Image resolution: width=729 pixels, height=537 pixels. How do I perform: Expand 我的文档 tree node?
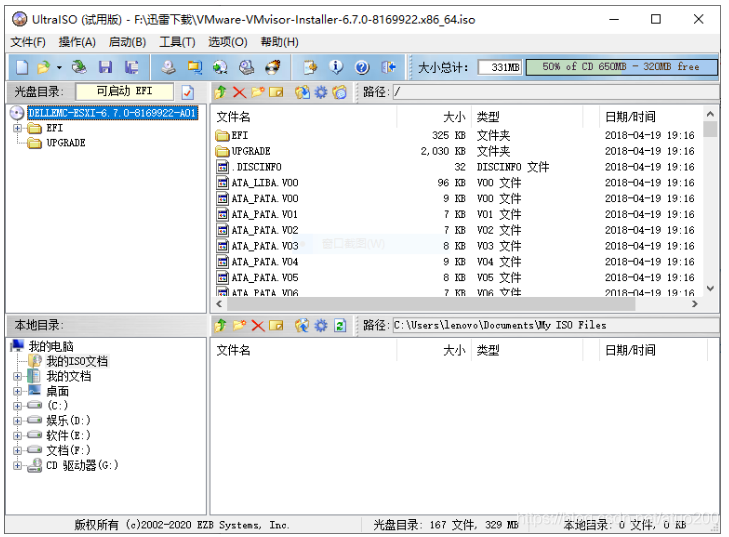point(18,376)
